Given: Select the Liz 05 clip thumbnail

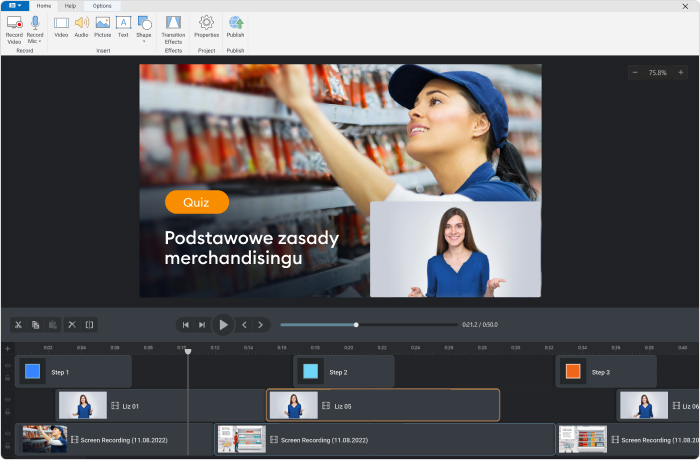Looking at the screenshot, I should click(294, 406).
